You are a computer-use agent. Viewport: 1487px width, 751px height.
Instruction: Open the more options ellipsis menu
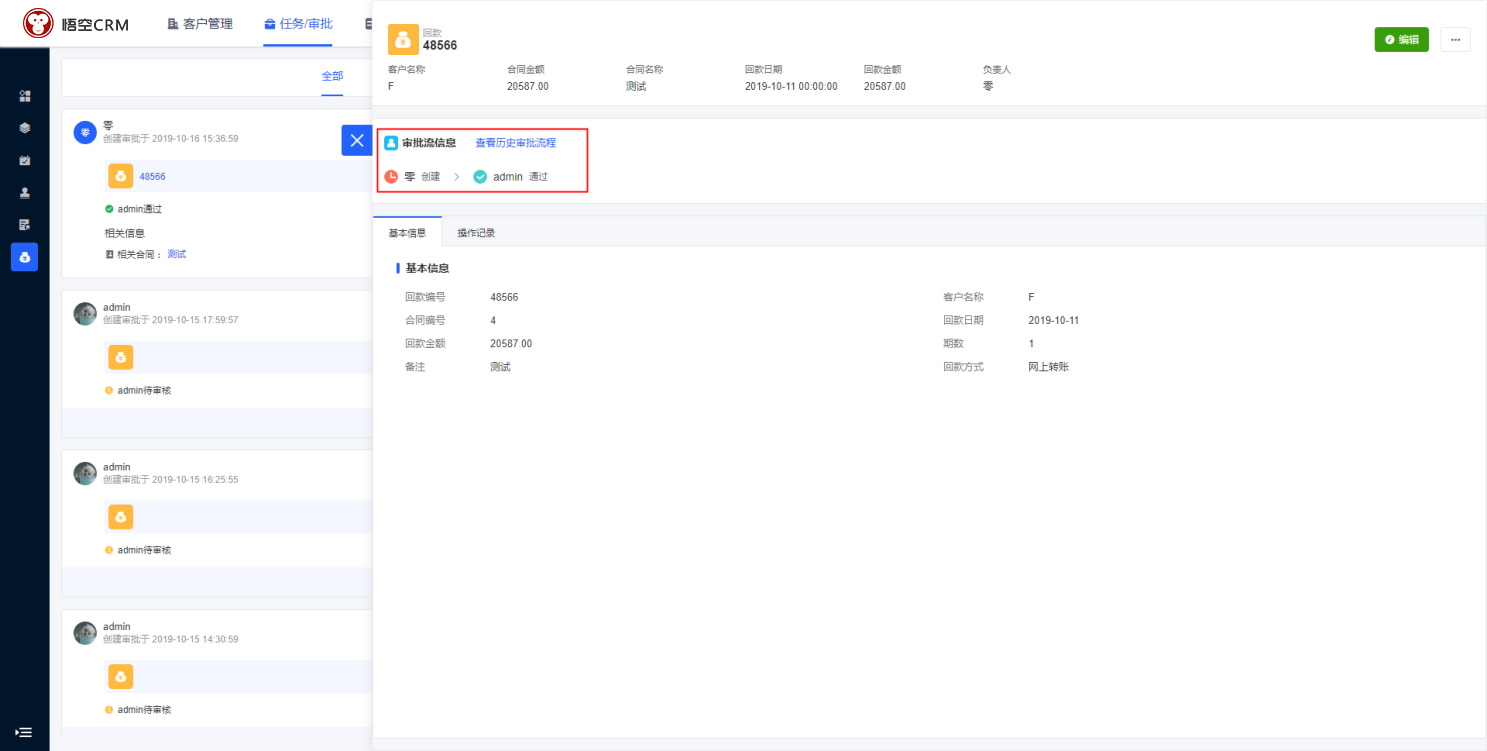pyautogui.click(x=1455, y=40)
